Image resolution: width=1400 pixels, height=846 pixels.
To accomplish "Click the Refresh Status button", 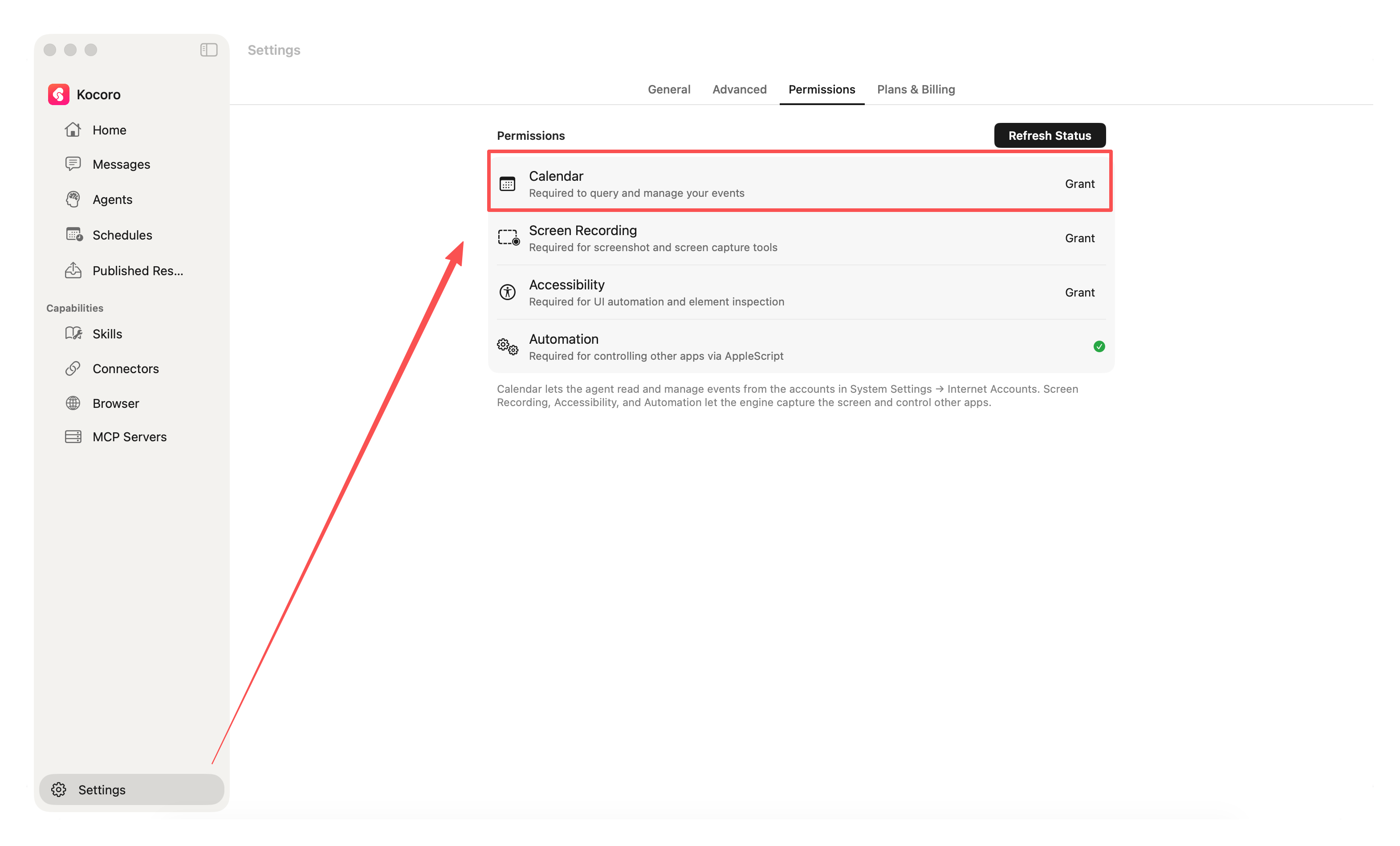I will (x=1050, y=135).
